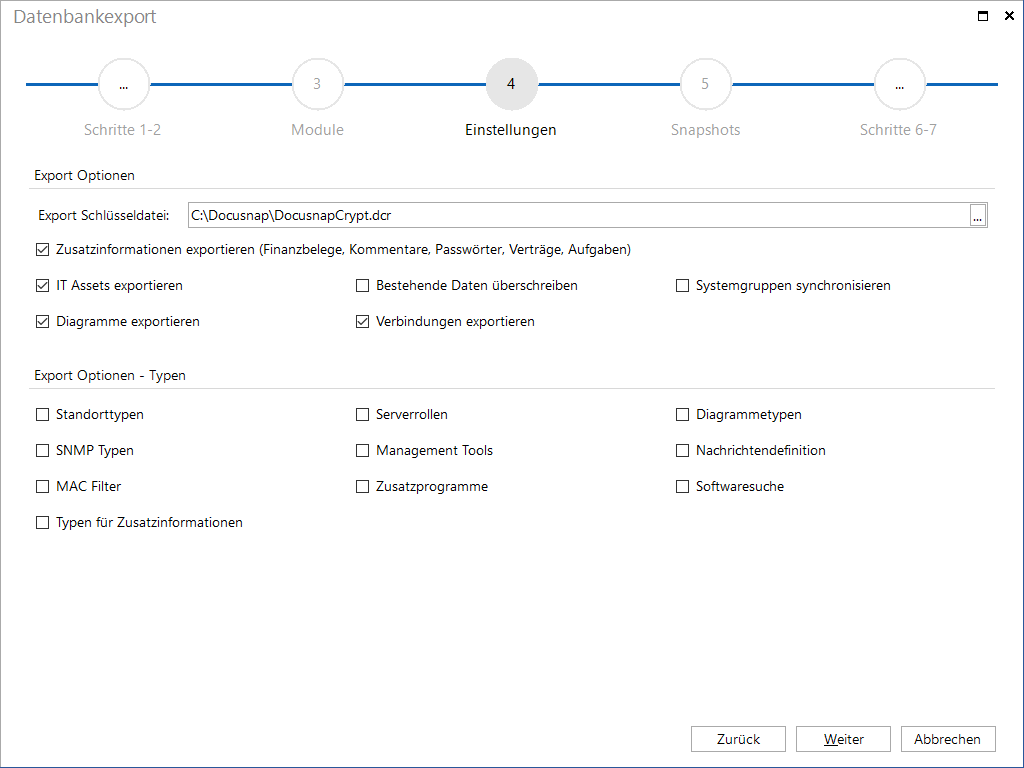The image size is (1024, 768).
Task: Toggle IT Assets exportieren checkbox
Action: coord(42,285)
